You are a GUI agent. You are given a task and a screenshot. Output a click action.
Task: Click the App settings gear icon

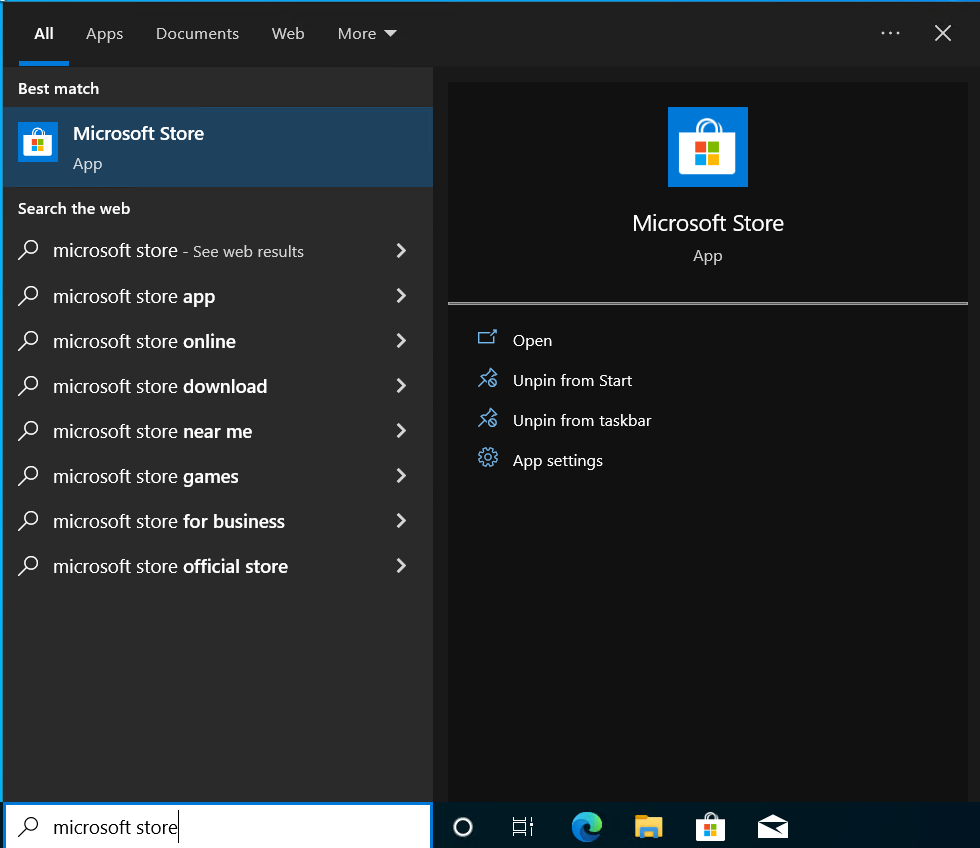tap(488, 458)
